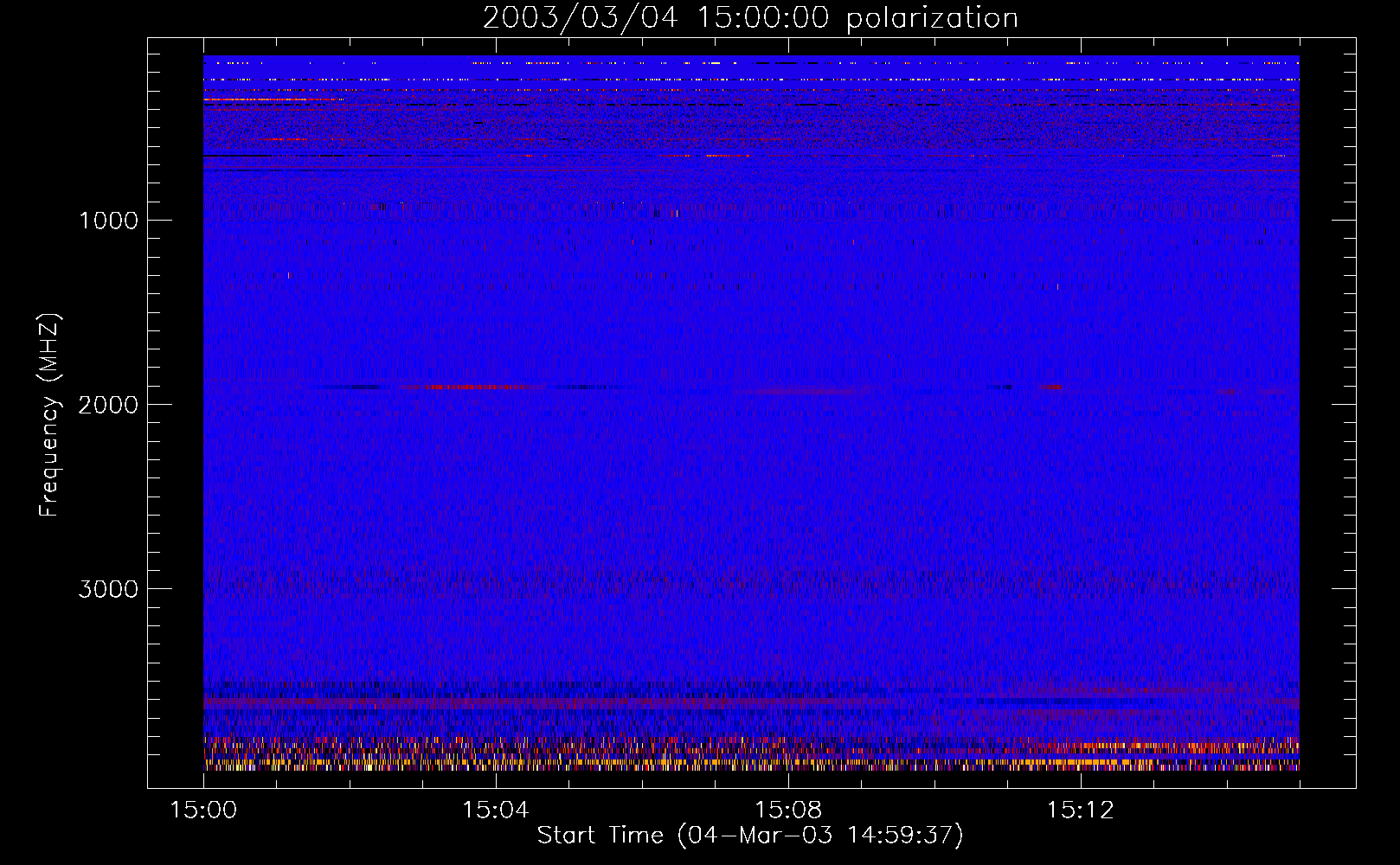Click the 15:04 time axis label
The height and width of the screenshot is (865, 1400).
495,811
